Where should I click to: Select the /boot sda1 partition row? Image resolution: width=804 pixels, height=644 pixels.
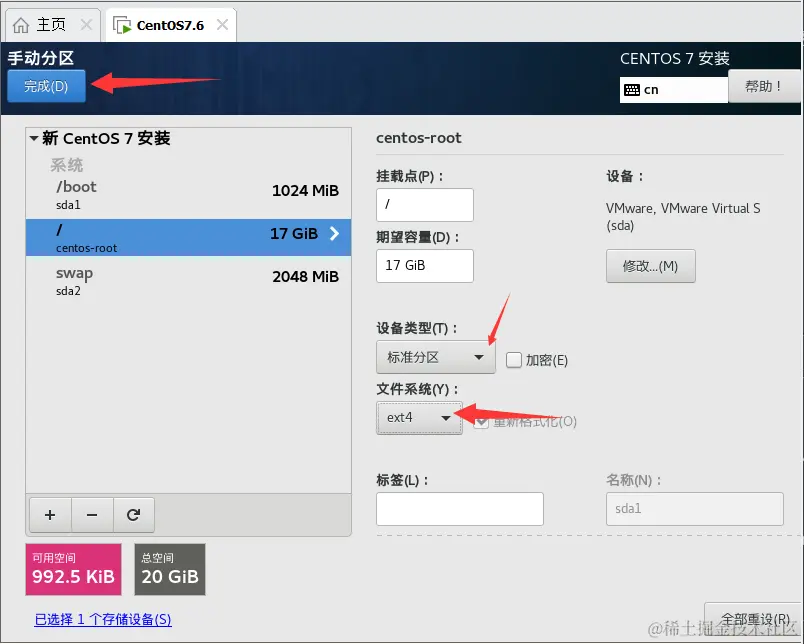188,195
